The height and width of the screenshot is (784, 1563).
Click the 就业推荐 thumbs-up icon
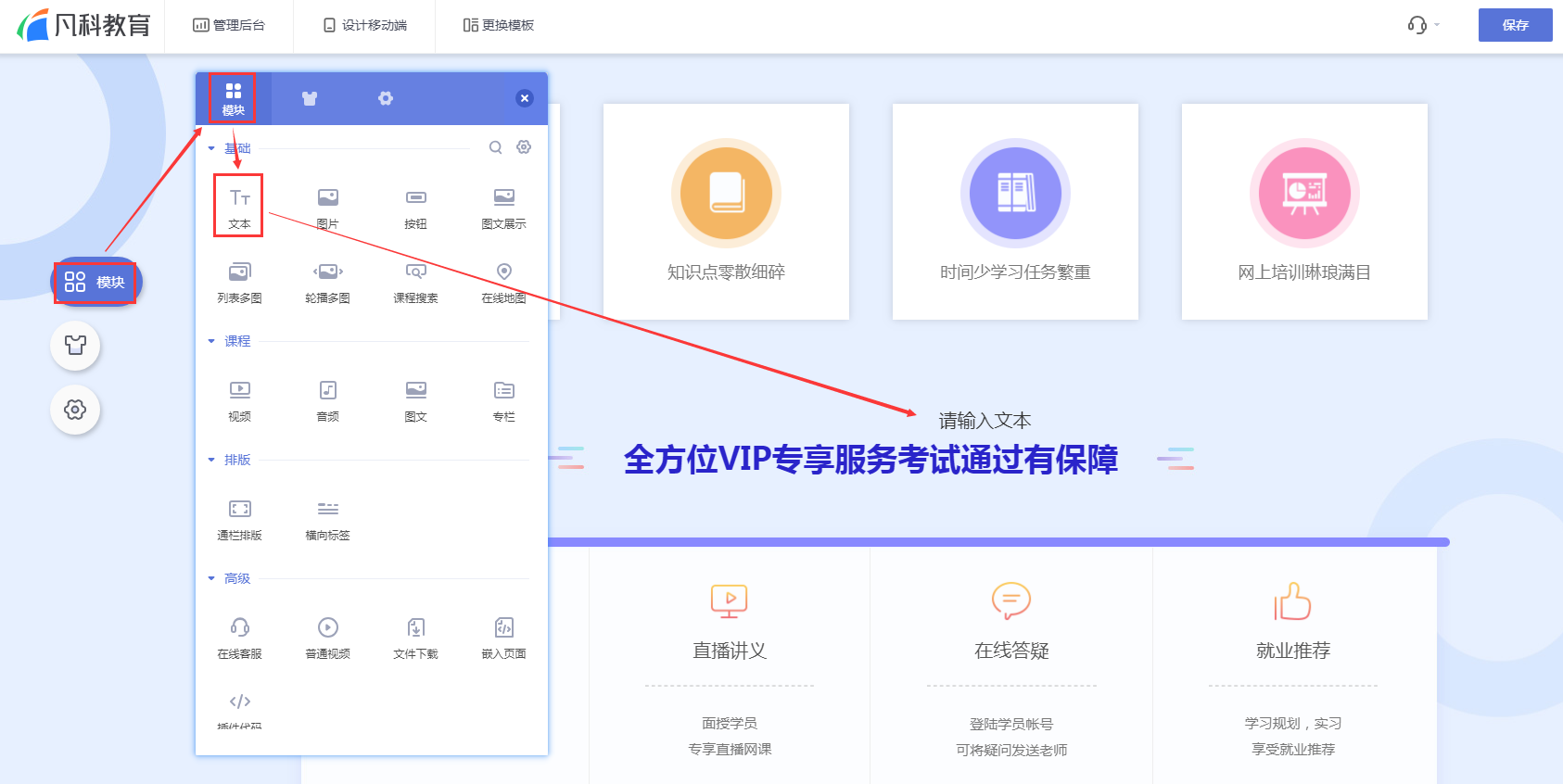click(x=1292, y=601)
